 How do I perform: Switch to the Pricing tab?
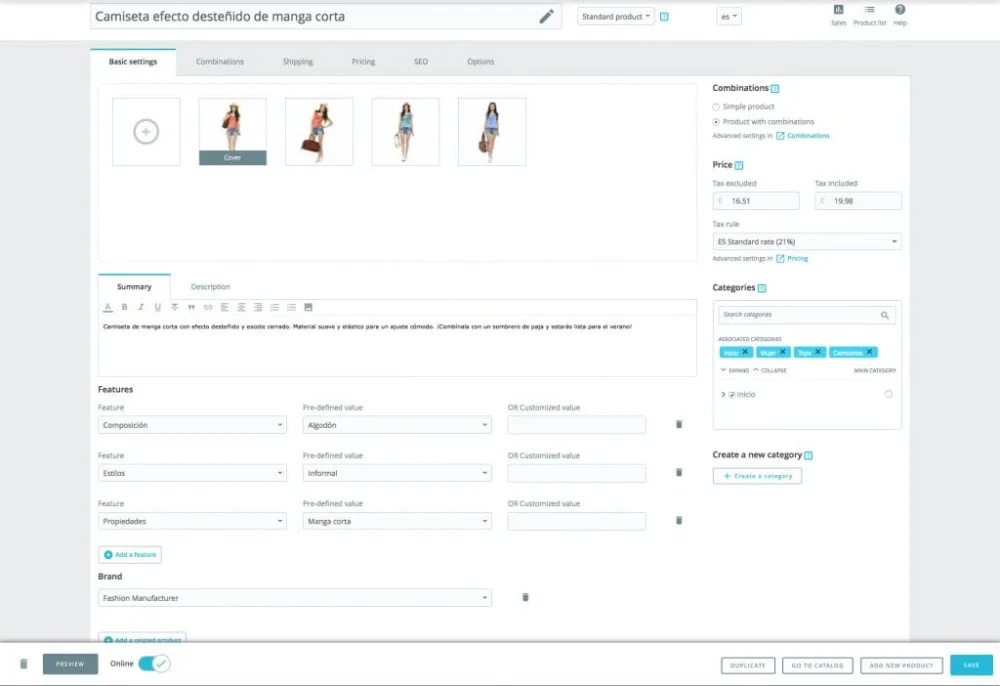(364, 62)
